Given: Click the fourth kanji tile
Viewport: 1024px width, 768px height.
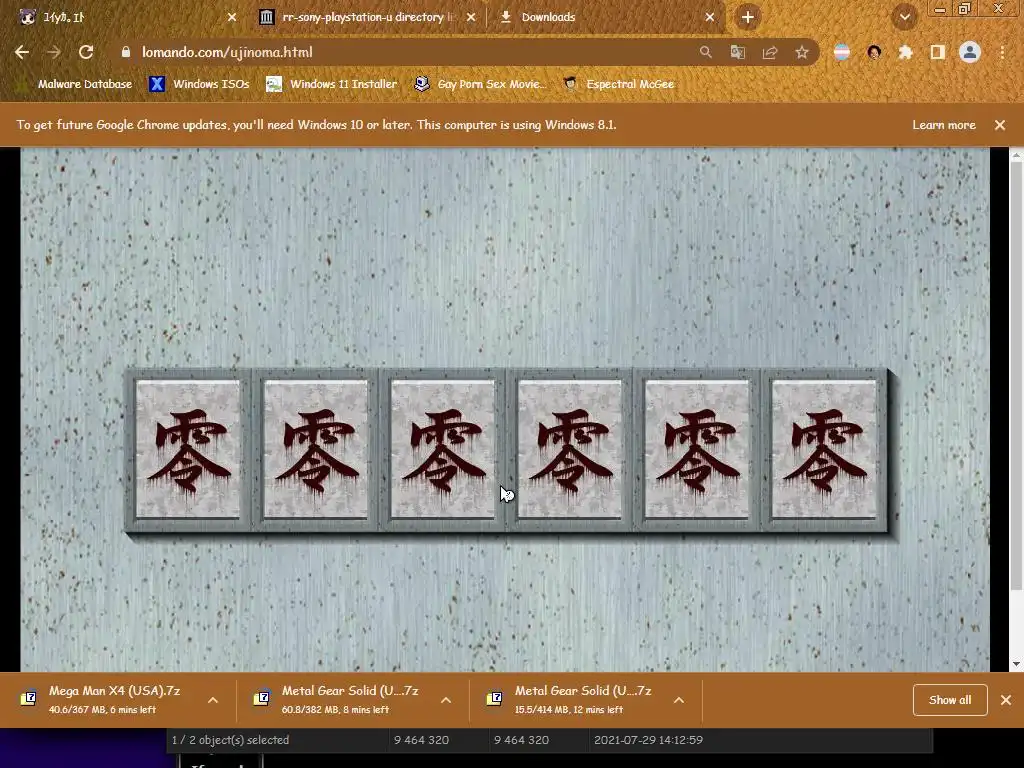Looking at the screenshot, I should click(x=570, y=450).
